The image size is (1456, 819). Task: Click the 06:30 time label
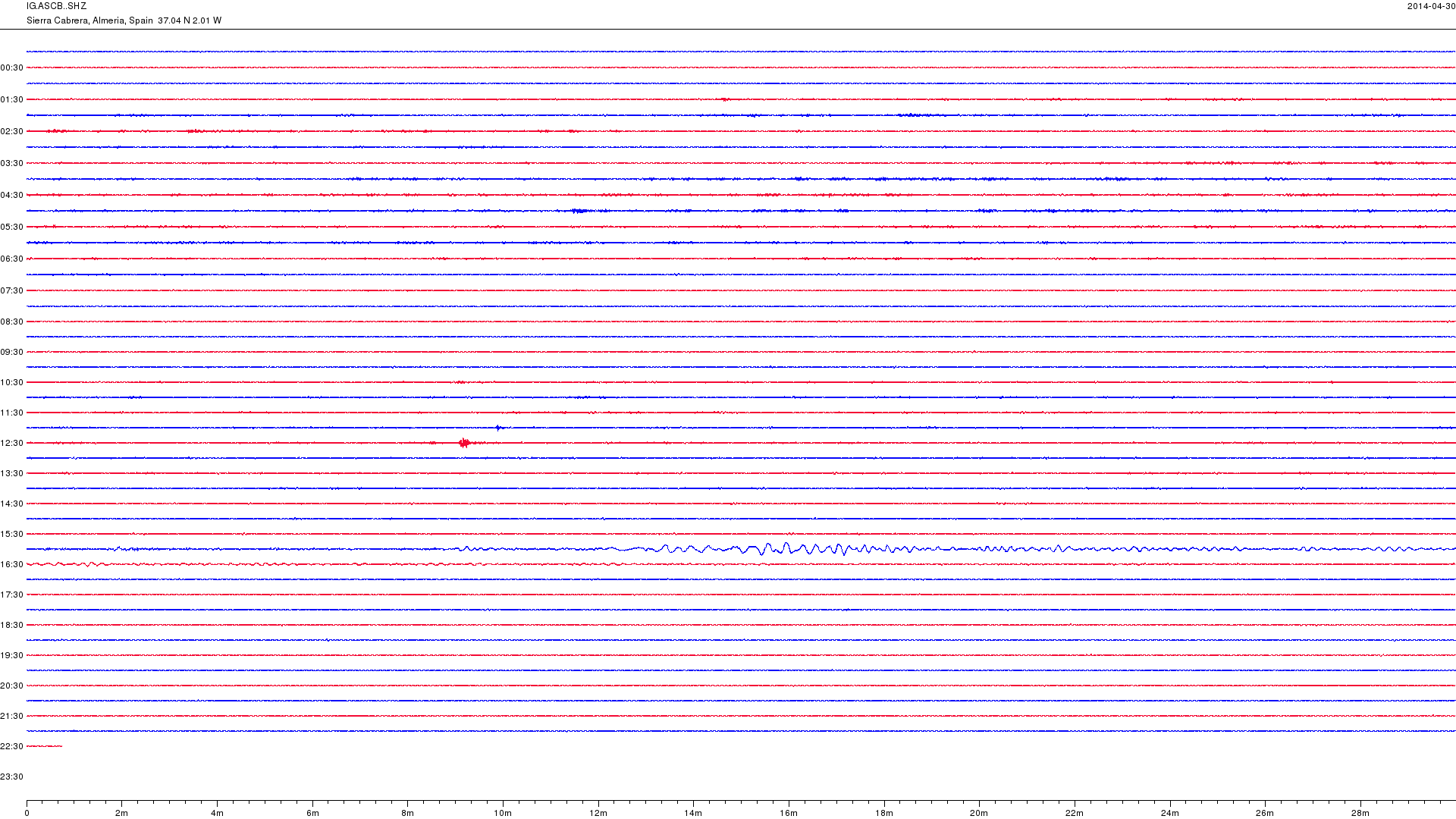12,259
